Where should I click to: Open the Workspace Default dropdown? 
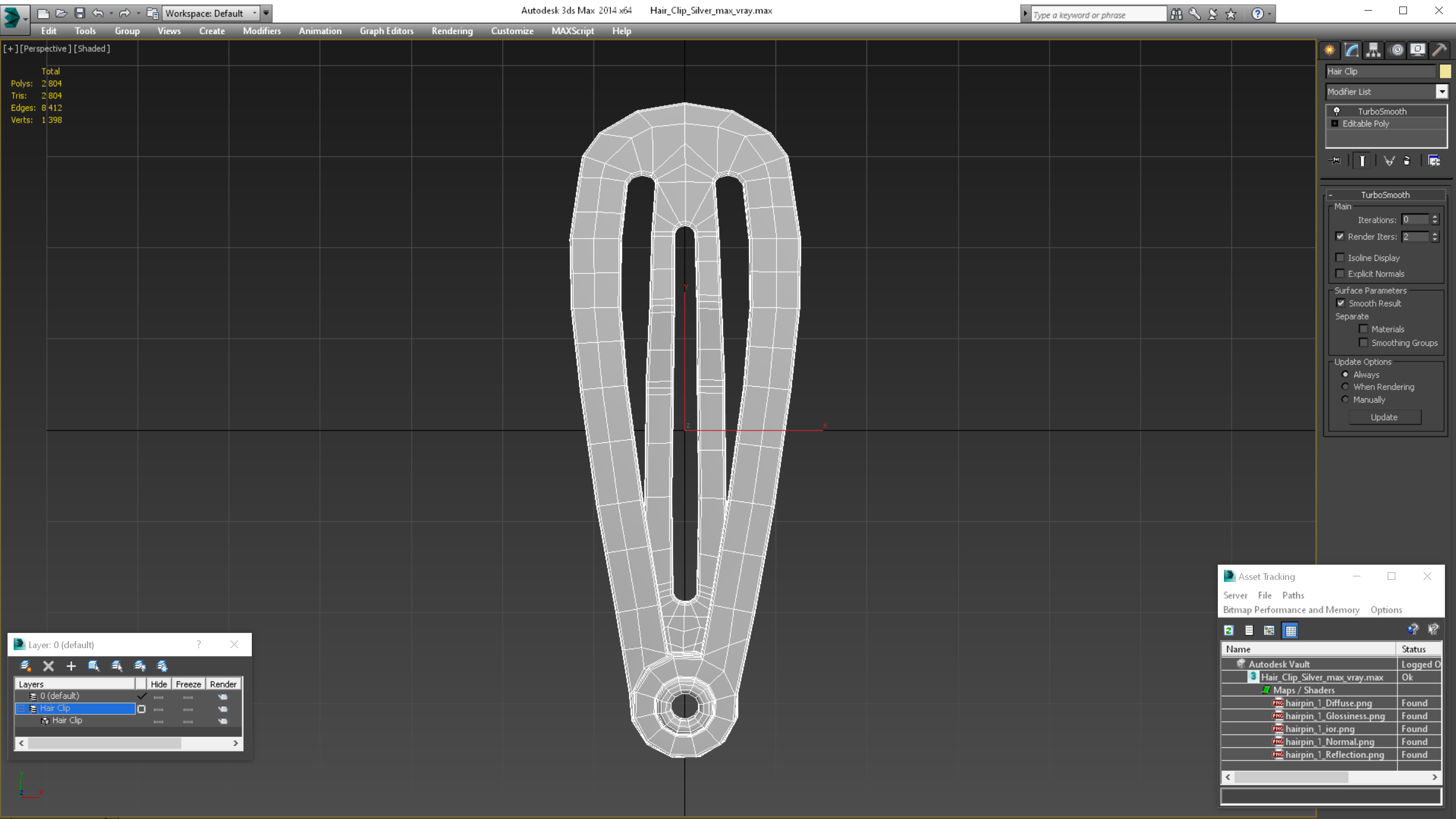(210, 13)
